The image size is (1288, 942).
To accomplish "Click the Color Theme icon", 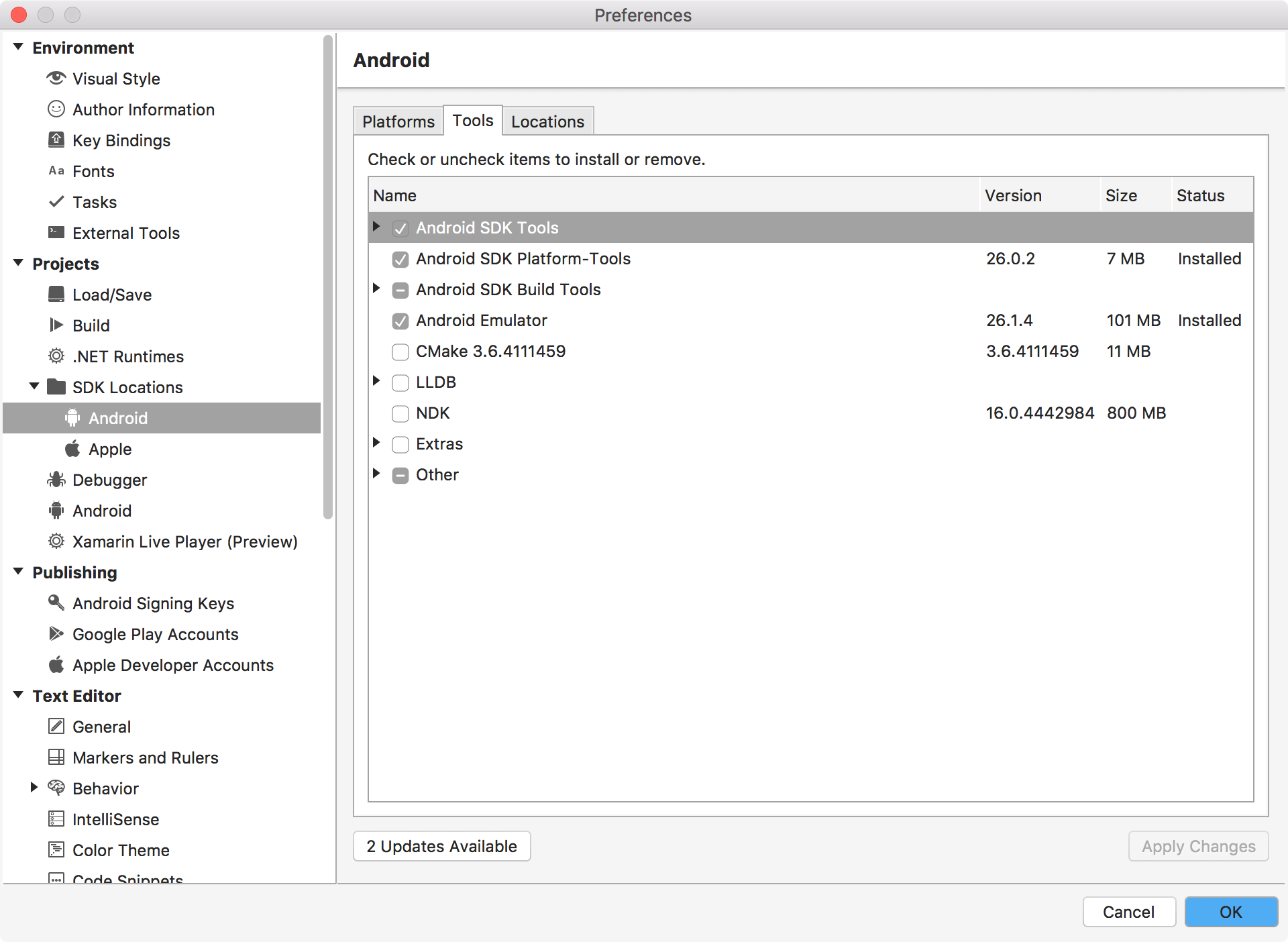I will [x=56, y=850].
